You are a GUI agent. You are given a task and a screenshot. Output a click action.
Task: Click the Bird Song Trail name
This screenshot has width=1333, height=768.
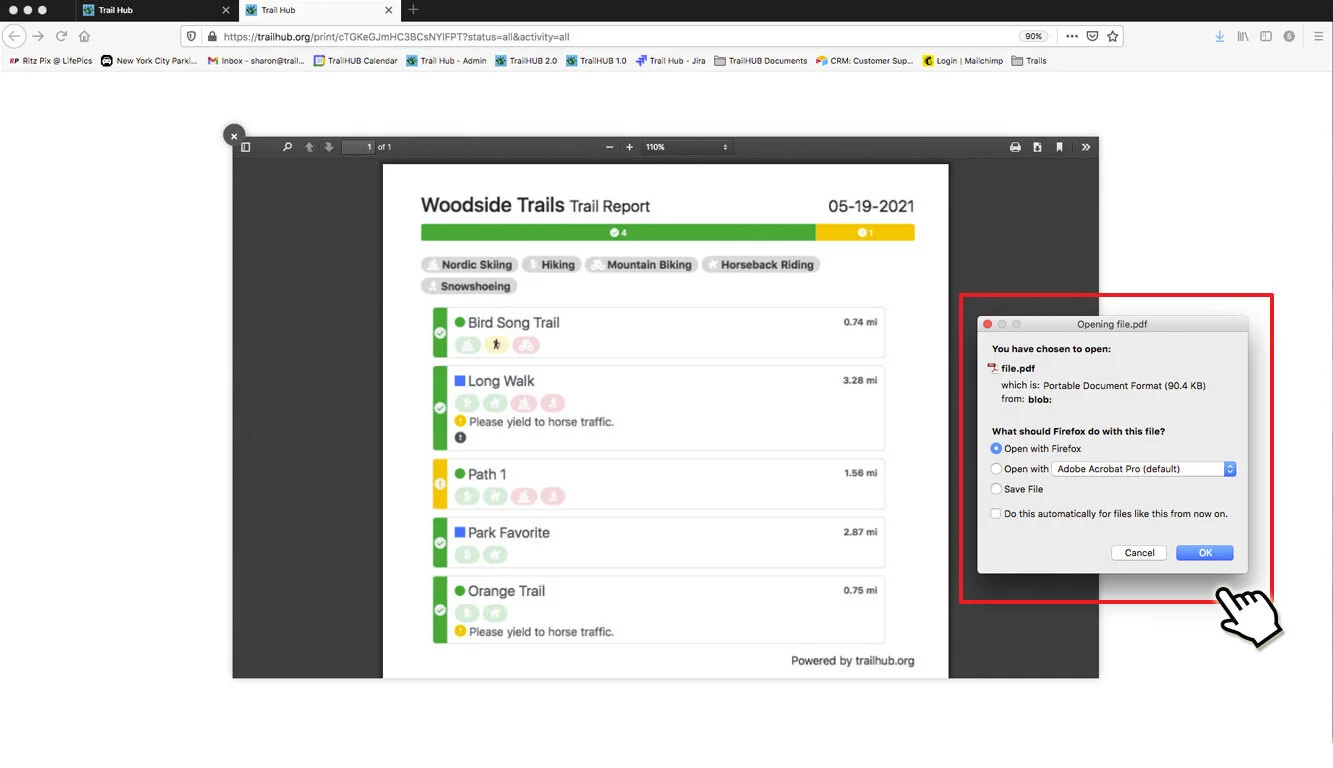(x=514, y=323)
